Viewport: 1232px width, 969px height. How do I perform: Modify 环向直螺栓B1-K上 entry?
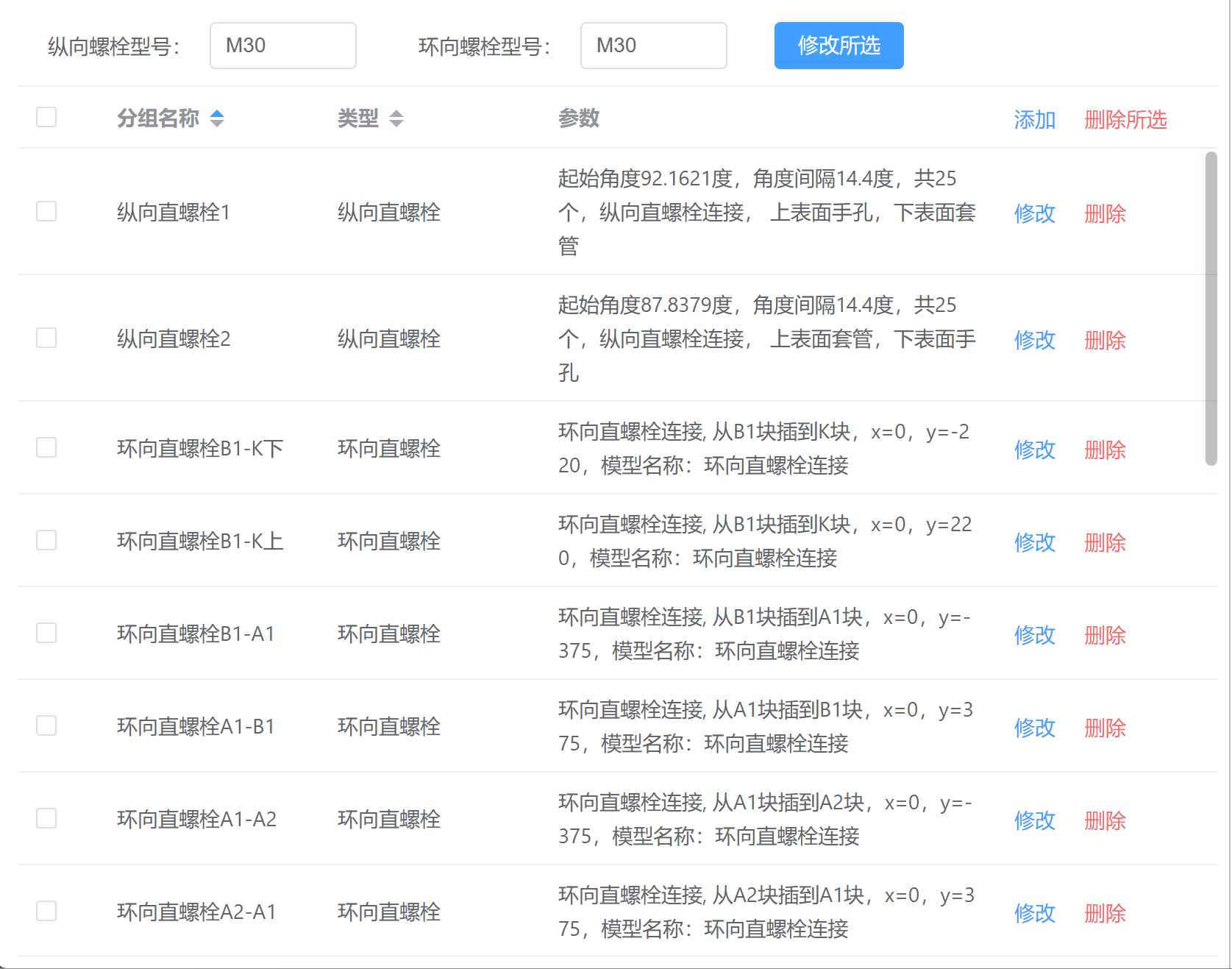(x=1035, y=542)
